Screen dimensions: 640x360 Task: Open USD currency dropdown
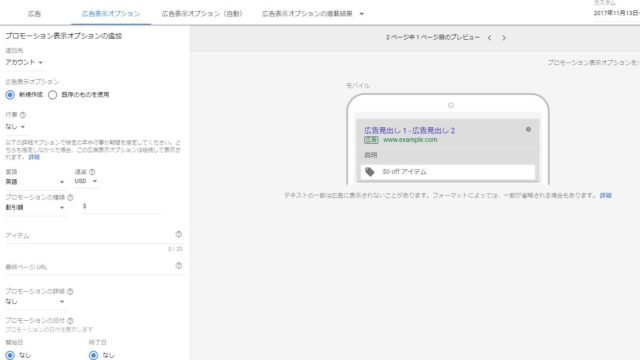[86, 181]
